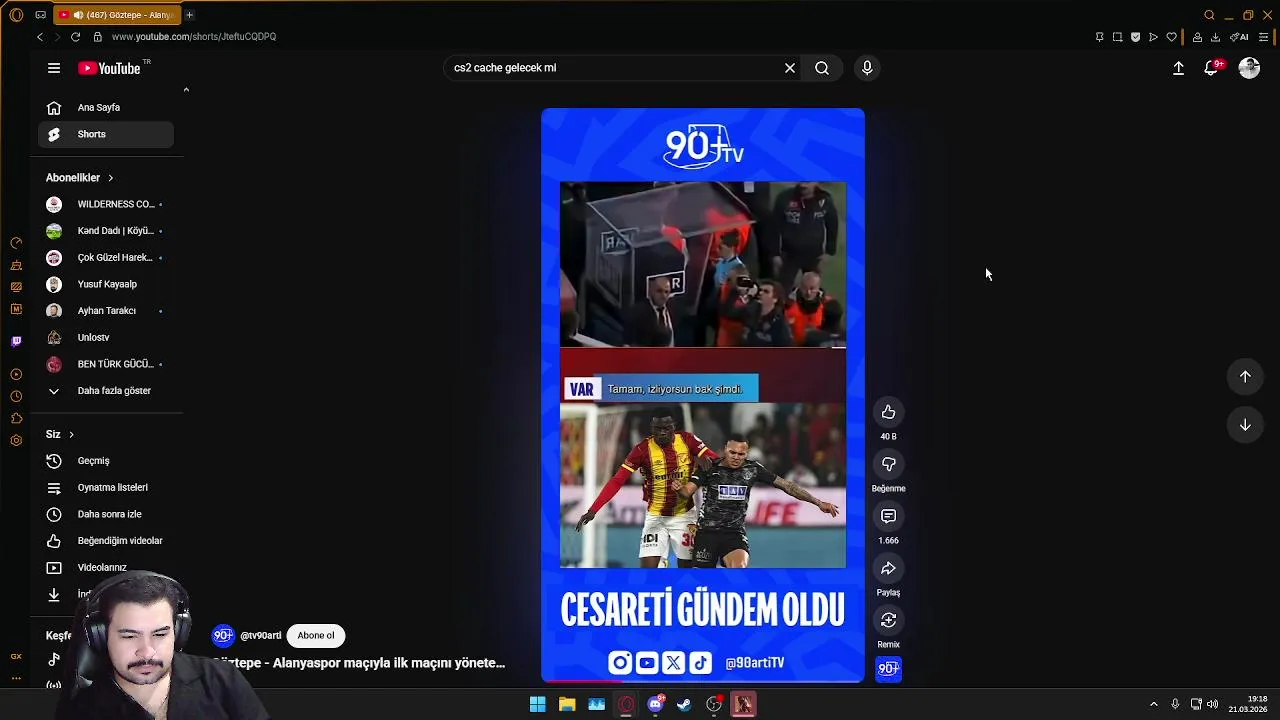Open Beğendiğim videolar
The width and height of the screenshot is (1280, 720).
[x=106, y=541]
